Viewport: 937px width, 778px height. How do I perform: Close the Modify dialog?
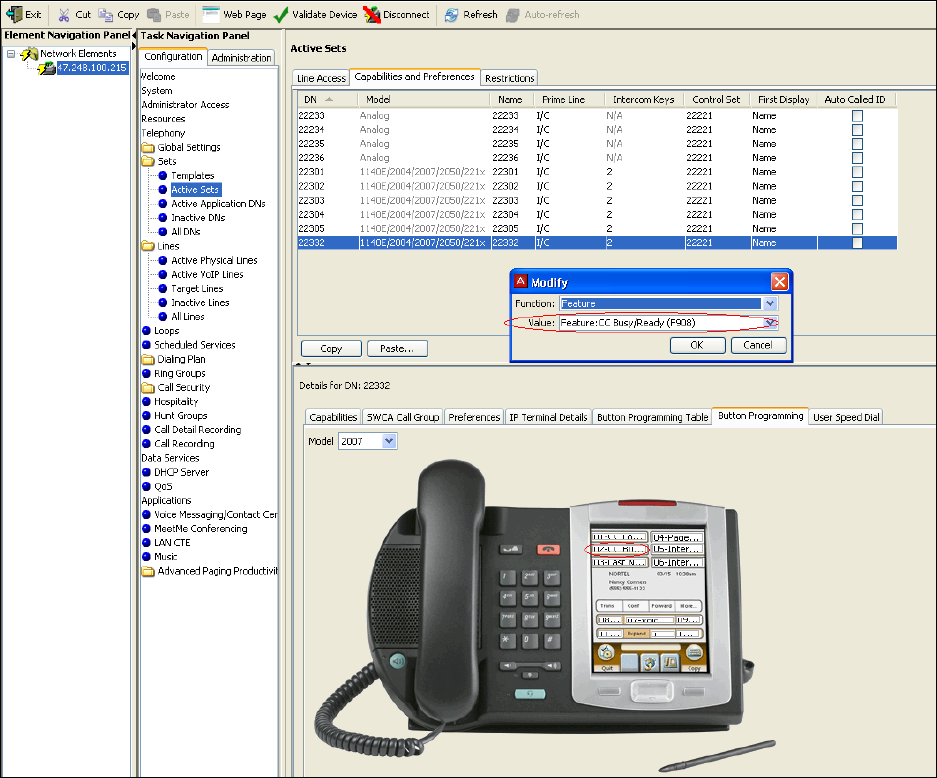point(779,281)
